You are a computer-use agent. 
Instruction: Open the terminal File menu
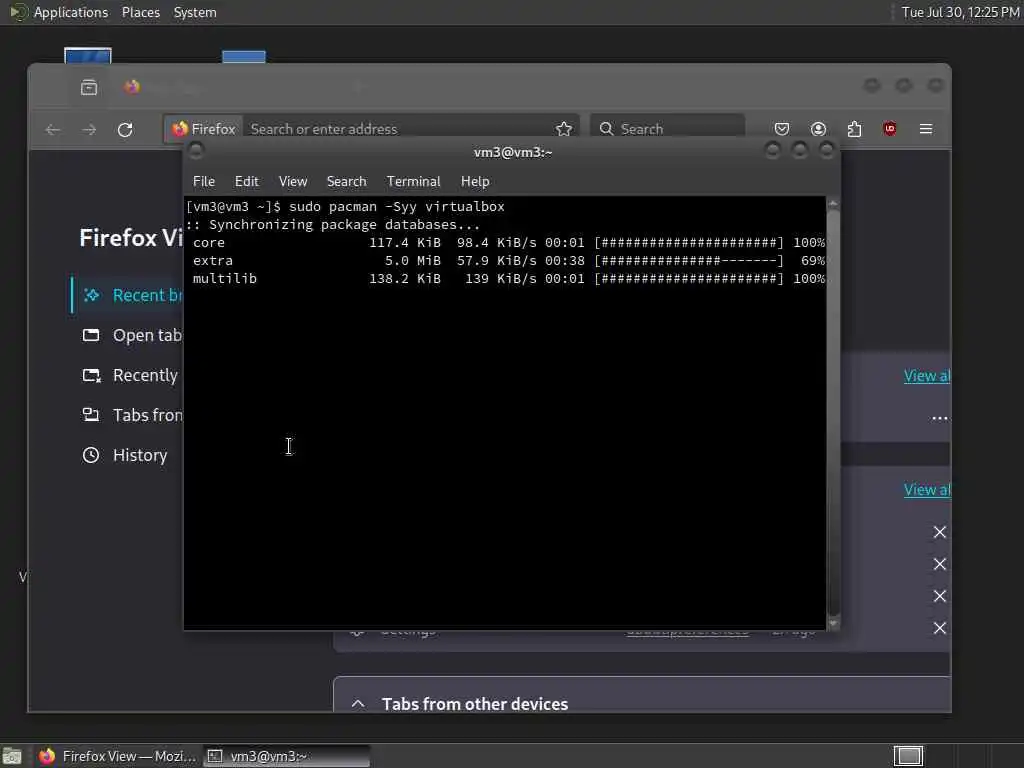point(204,182)
